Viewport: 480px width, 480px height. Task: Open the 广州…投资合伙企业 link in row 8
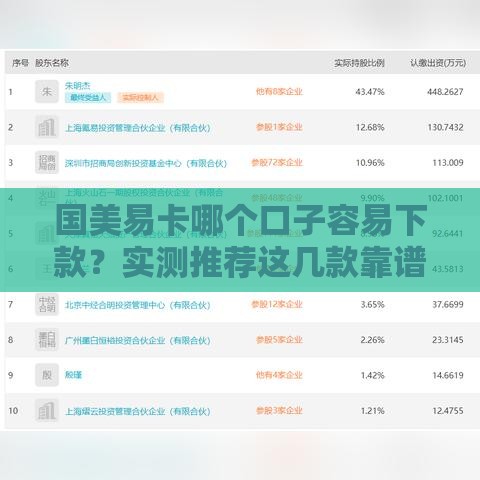(138, 340)
